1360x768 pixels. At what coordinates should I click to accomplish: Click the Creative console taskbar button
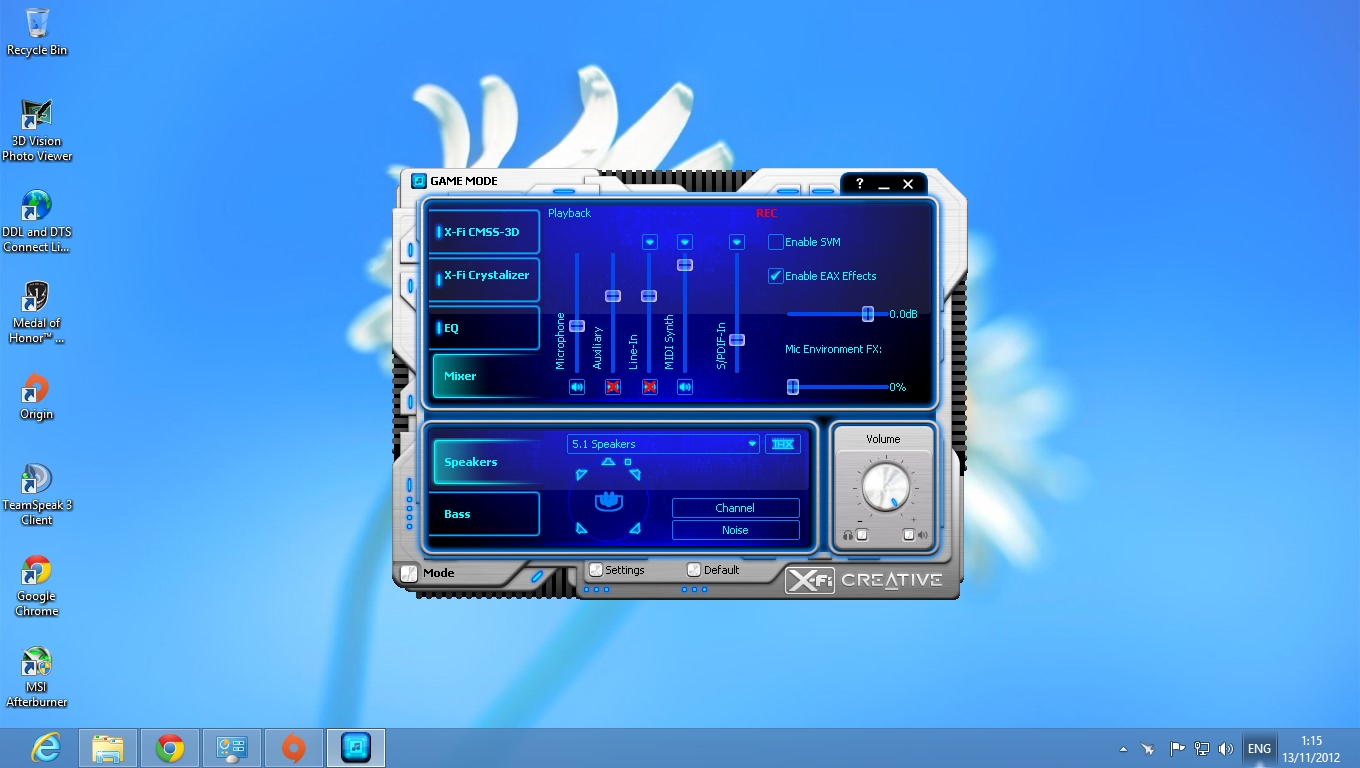point(356,748)
